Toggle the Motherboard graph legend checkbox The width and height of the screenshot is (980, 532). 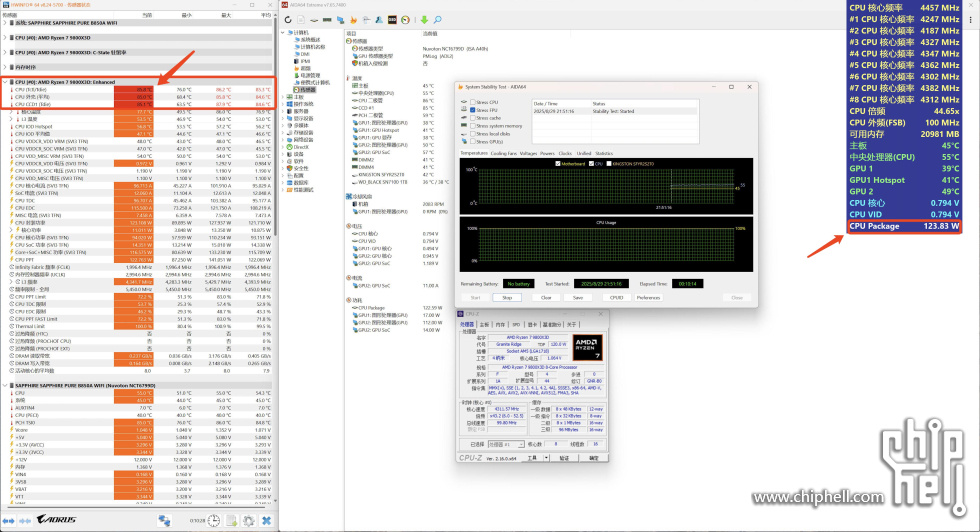tap(560, 164)
